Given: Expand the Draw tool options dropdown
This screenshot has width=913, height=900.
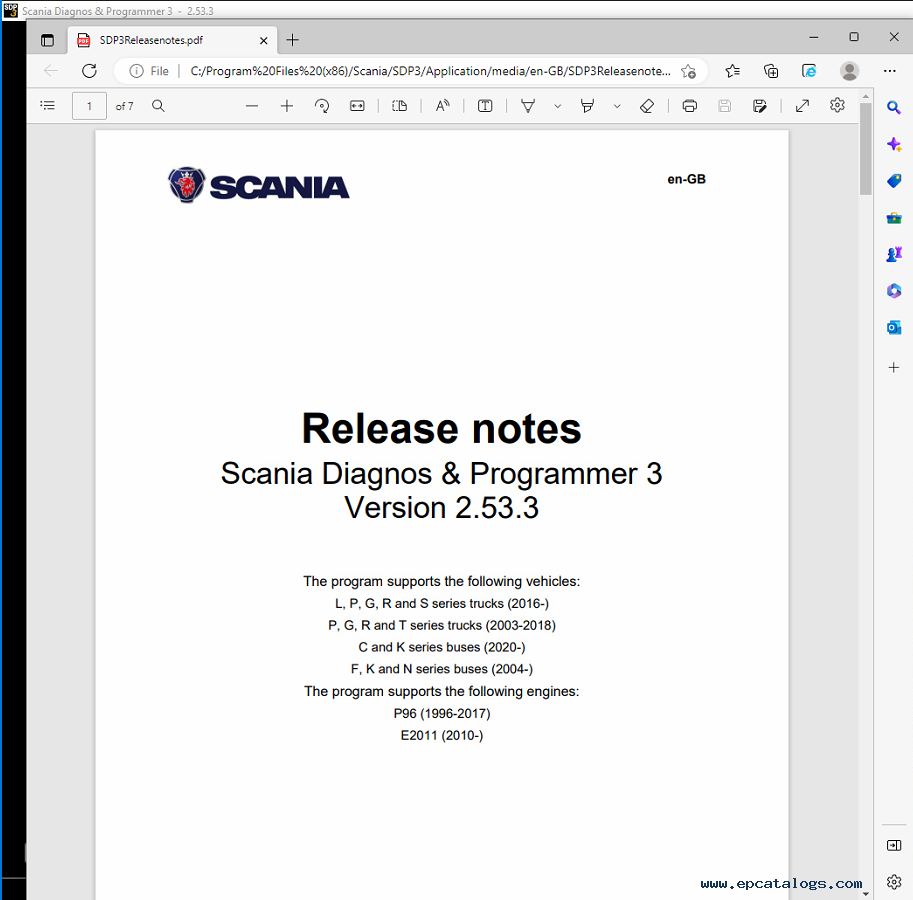Looking at the screenshot, I should [557, 107].
